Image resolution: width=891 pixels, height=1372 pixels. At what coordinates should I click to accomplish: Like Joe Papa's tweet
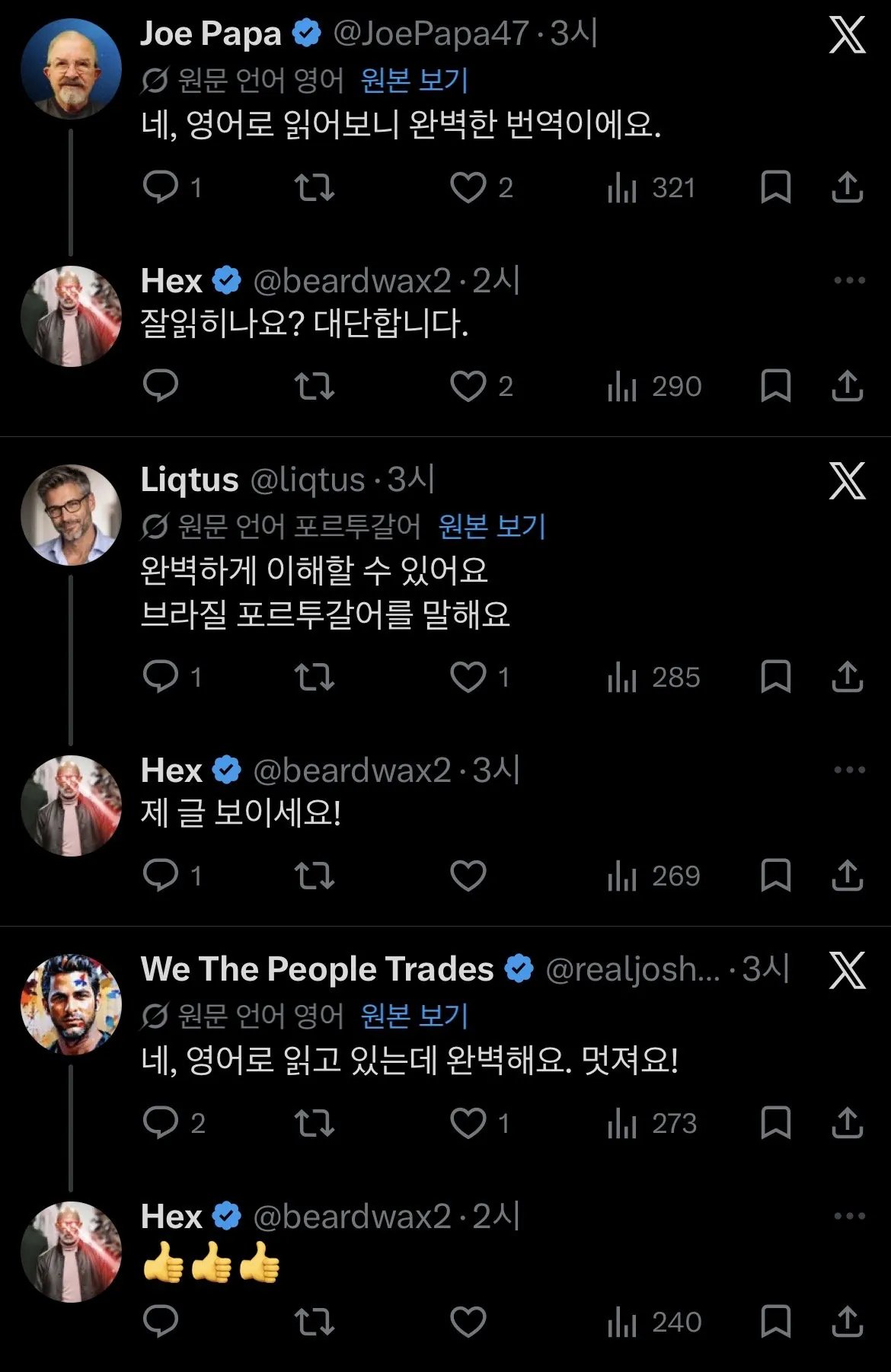tap(468, 187)
